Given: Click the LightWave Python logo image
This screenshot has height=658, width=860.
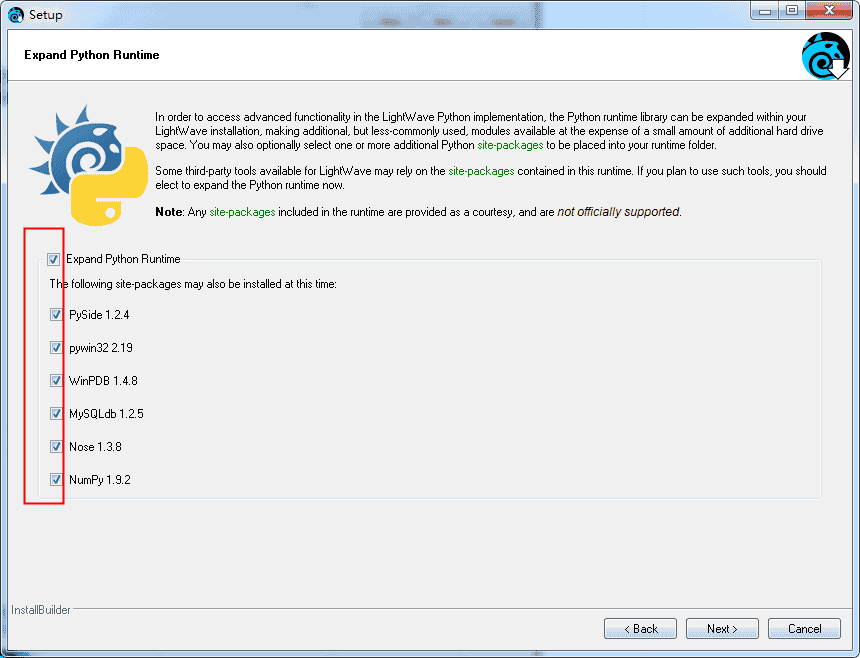Looking at the screenshot, I should pyautogui.click(x=88, y=165).
